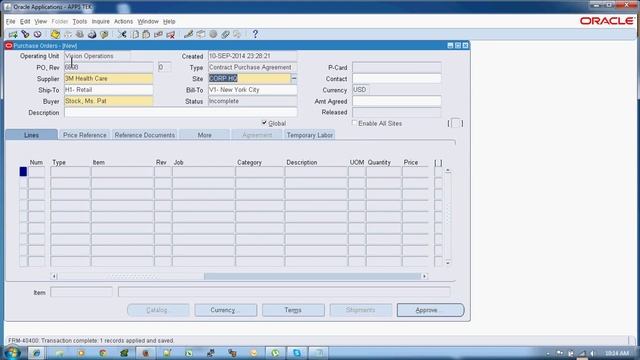Switch to the Price Reference tab
This screenshot has height=360, width=640.
[84, 135]
